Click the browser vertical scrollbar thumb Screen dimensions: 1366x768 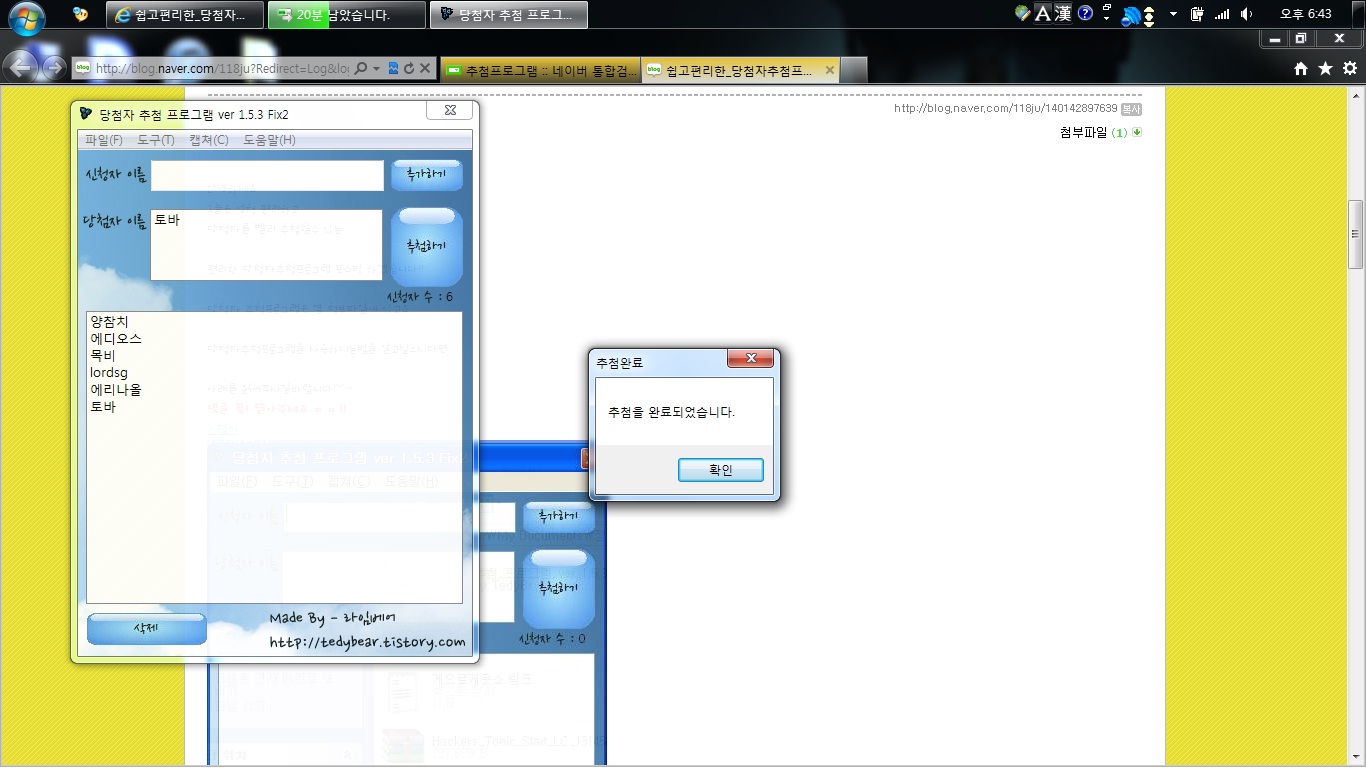[1356, 234]
